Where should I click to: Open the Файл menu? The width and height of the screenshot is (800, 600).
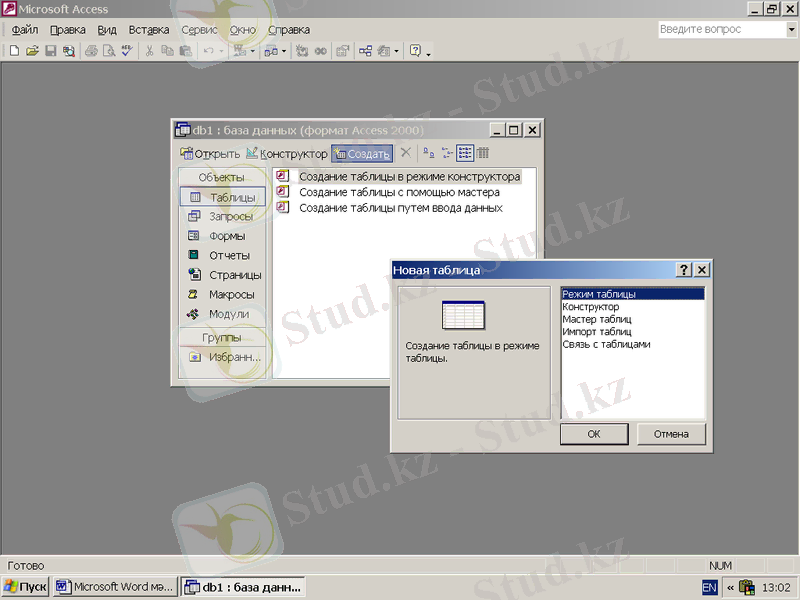pos(25,30)
